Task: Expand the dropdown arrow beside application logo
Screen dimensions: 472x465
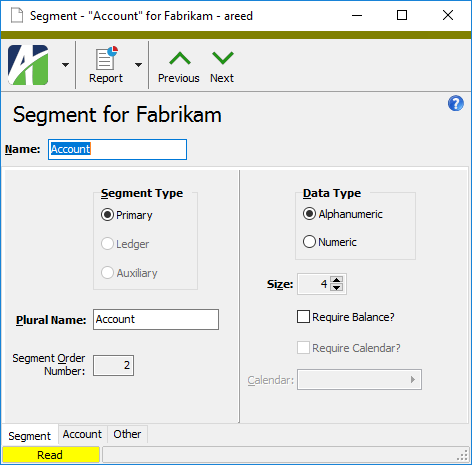Action: (66, 65)
